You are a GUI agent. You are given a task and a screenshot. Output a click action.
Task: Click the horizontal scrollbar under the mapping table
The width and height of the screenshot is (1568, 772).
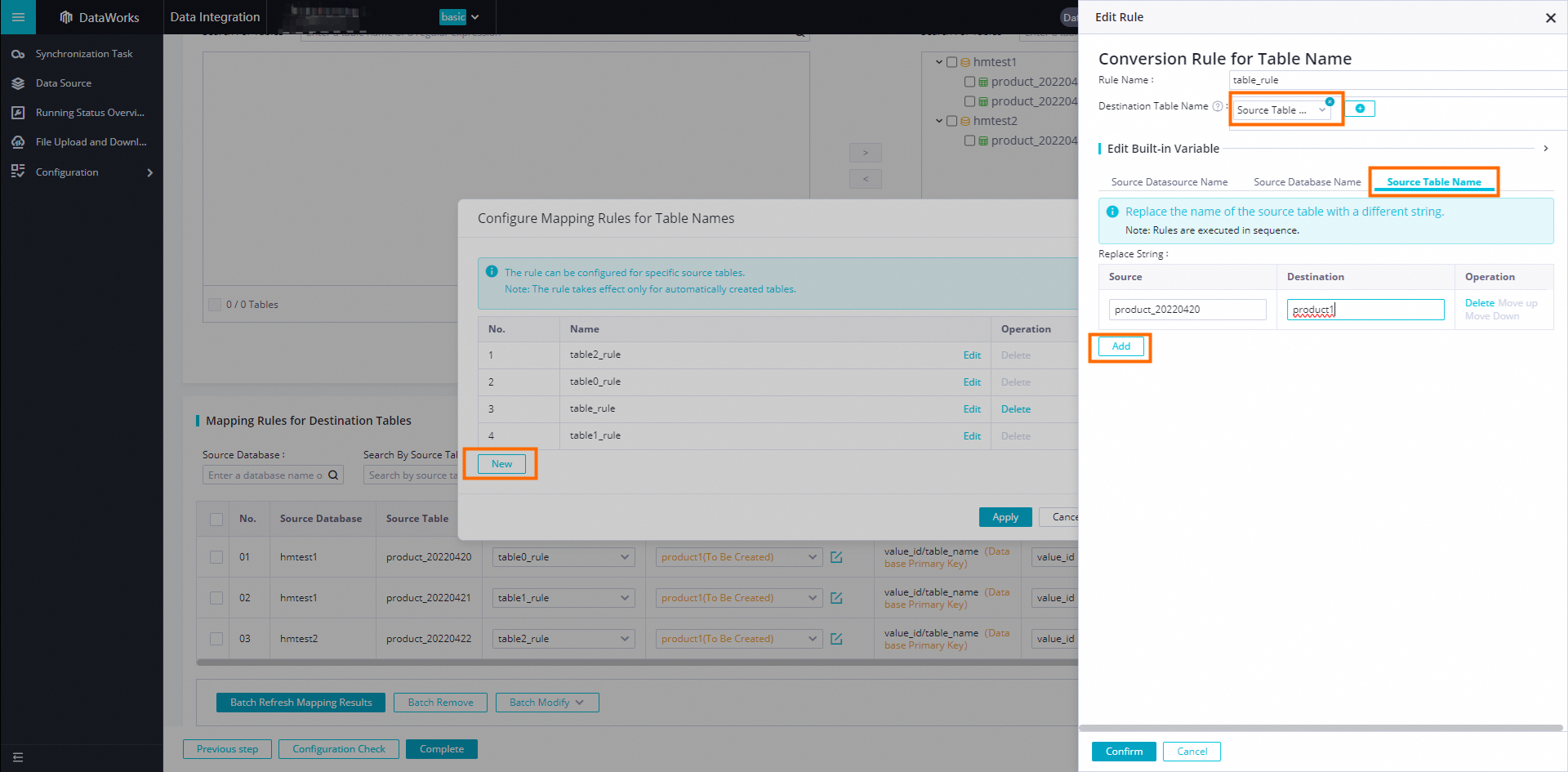point(637,663)
